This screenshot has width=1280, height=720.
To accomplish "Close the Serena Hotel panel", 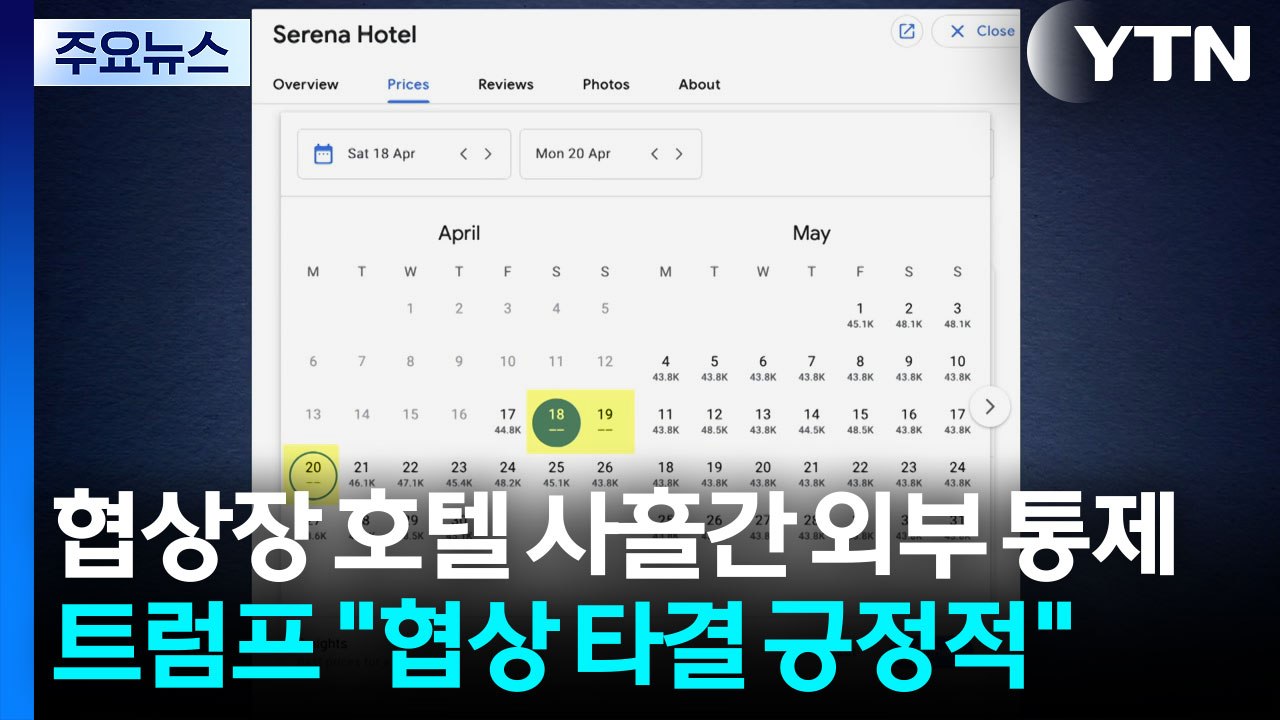I will coord(981,31).
